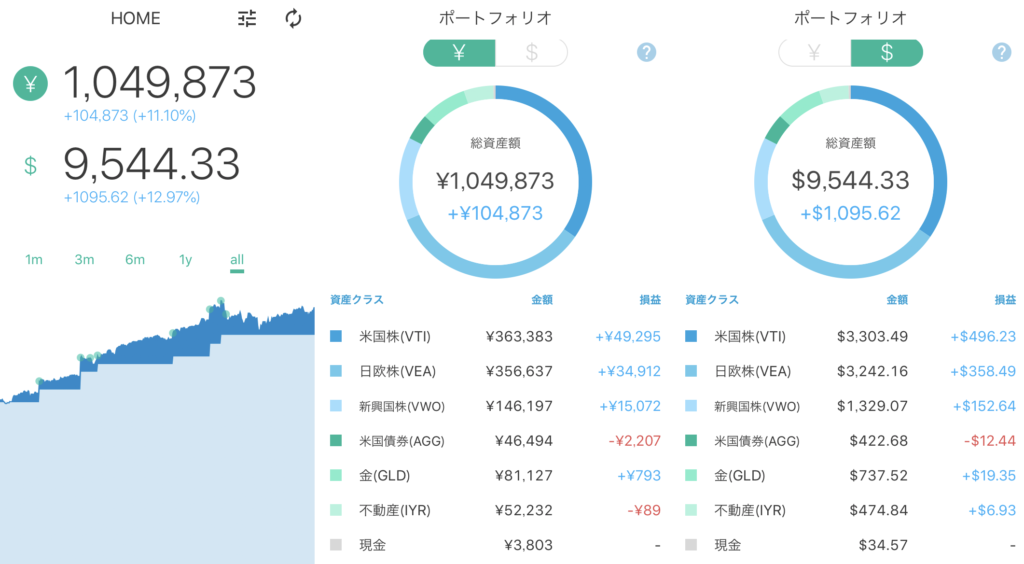Click amount ¥363,383

pyautogui.click(x=519, y=336)
